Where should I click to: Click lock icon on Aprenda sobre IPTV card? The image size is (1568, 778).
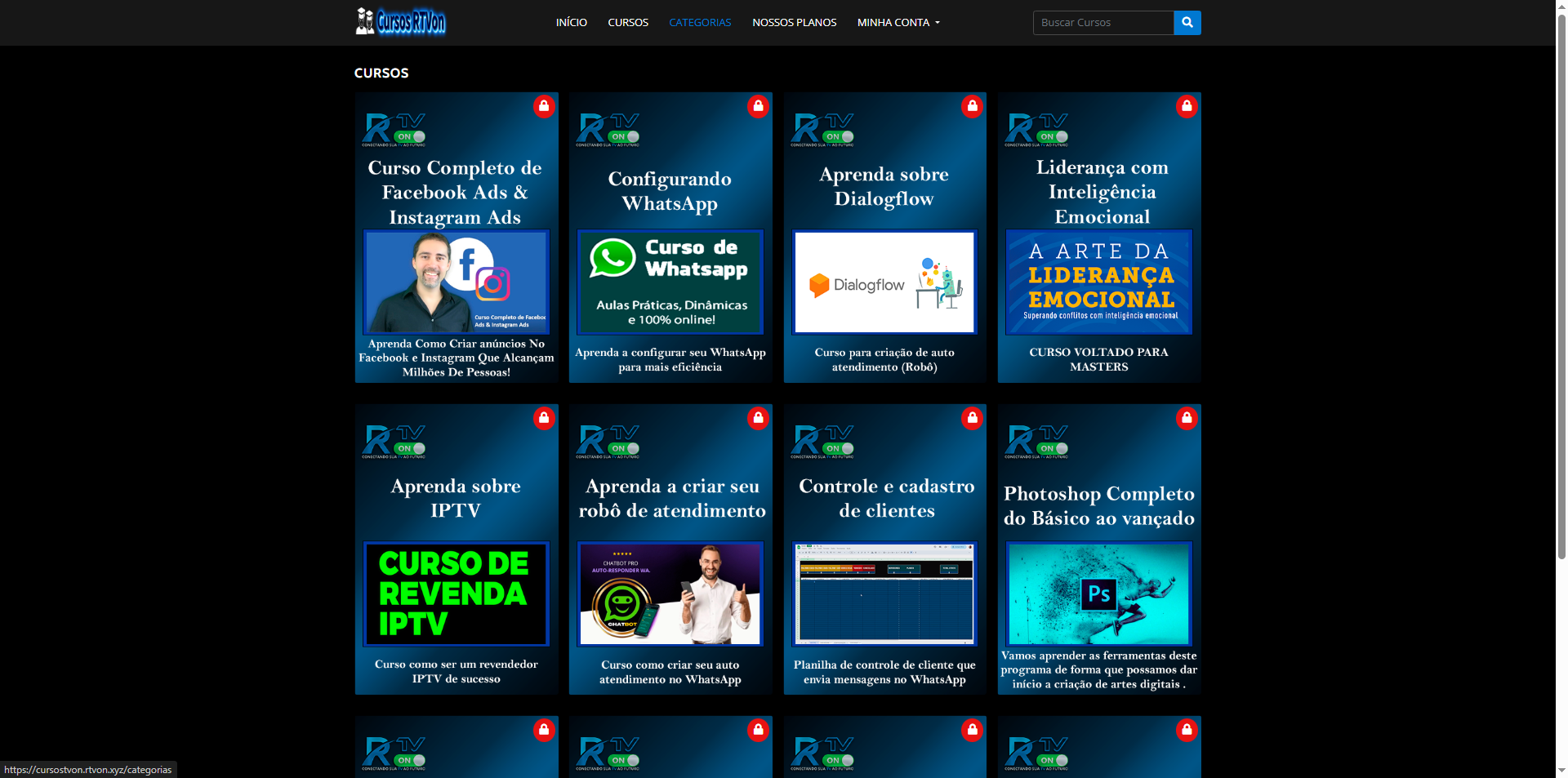pos(544,418)
